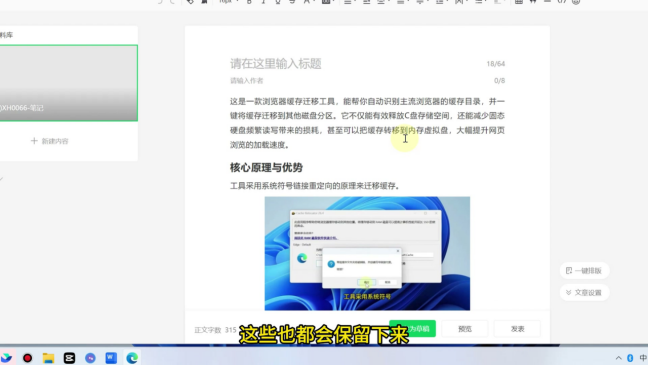The width and height of the screenshot is (648, 365).
Task: Click the 一键排版 one-click layout button
Action: pos(584,270)
